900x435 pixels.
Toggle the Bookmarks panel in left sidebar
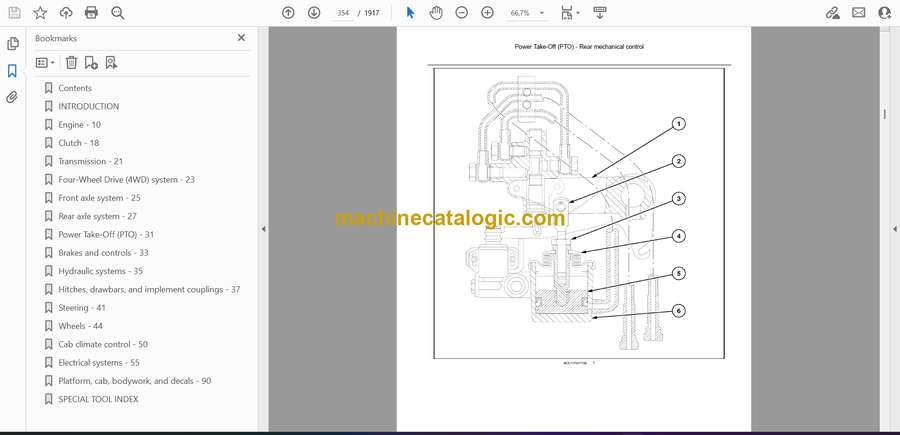coord(12,71)
